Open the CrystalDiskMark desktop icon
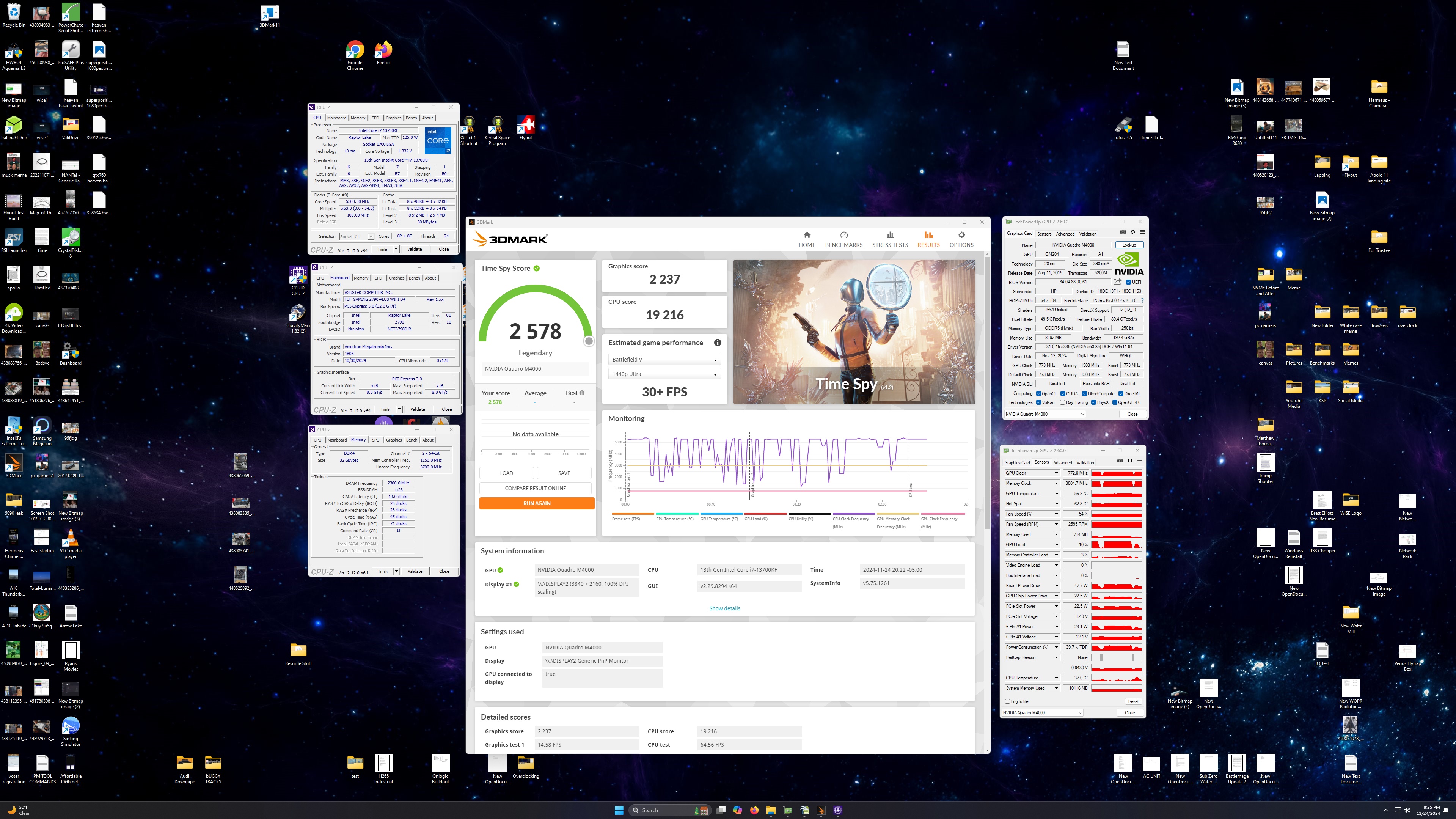The height and width of the screenshot is (819, 1456). (x=71, y=243)
